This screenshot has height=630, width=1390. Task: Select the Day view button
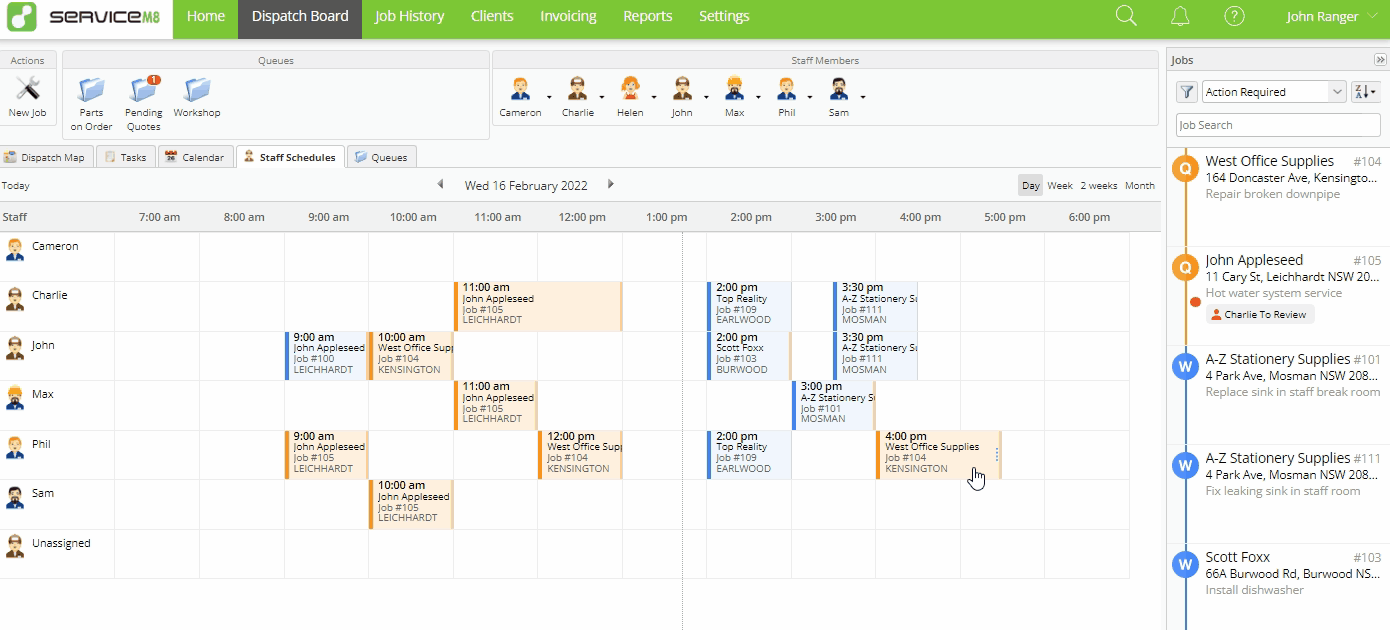[1030, 185]
